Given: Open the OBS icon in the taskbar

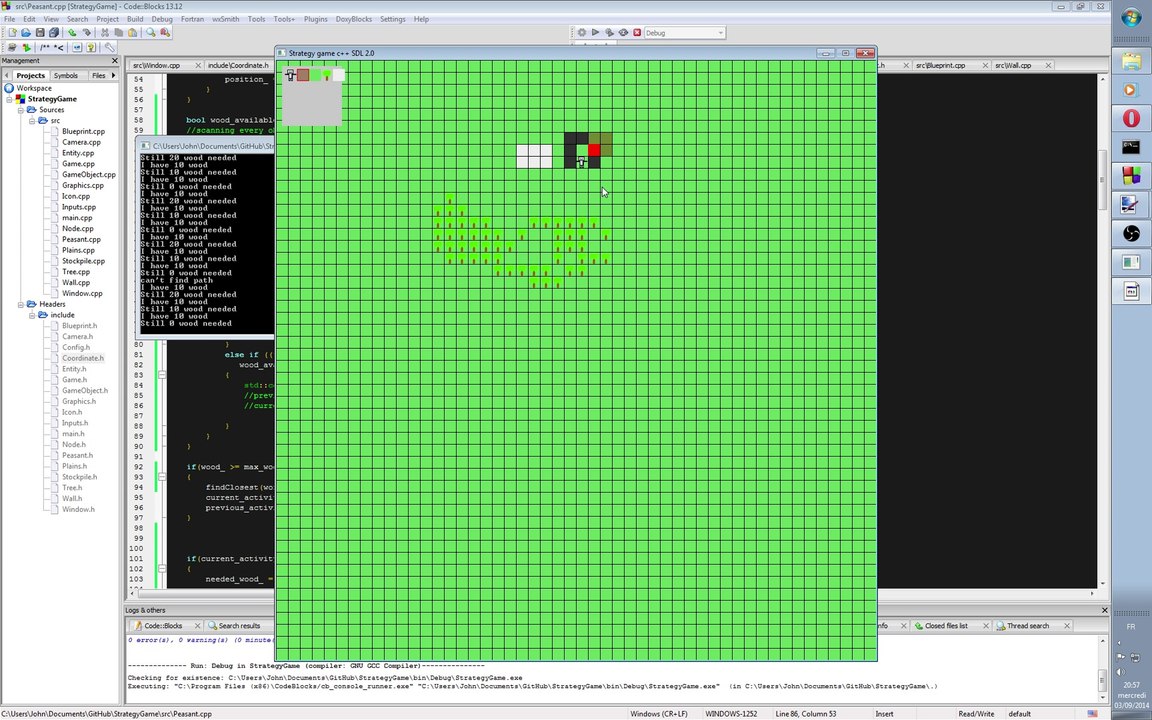Looking at the screenshot, I should (1131, 234).
